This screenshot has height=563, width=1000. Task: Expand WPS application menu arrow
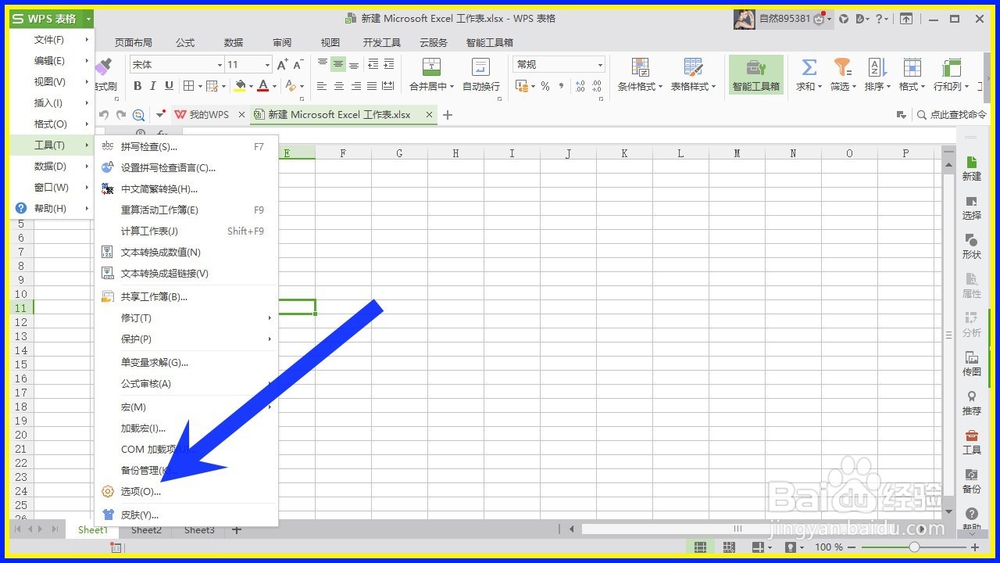point(89,18)
